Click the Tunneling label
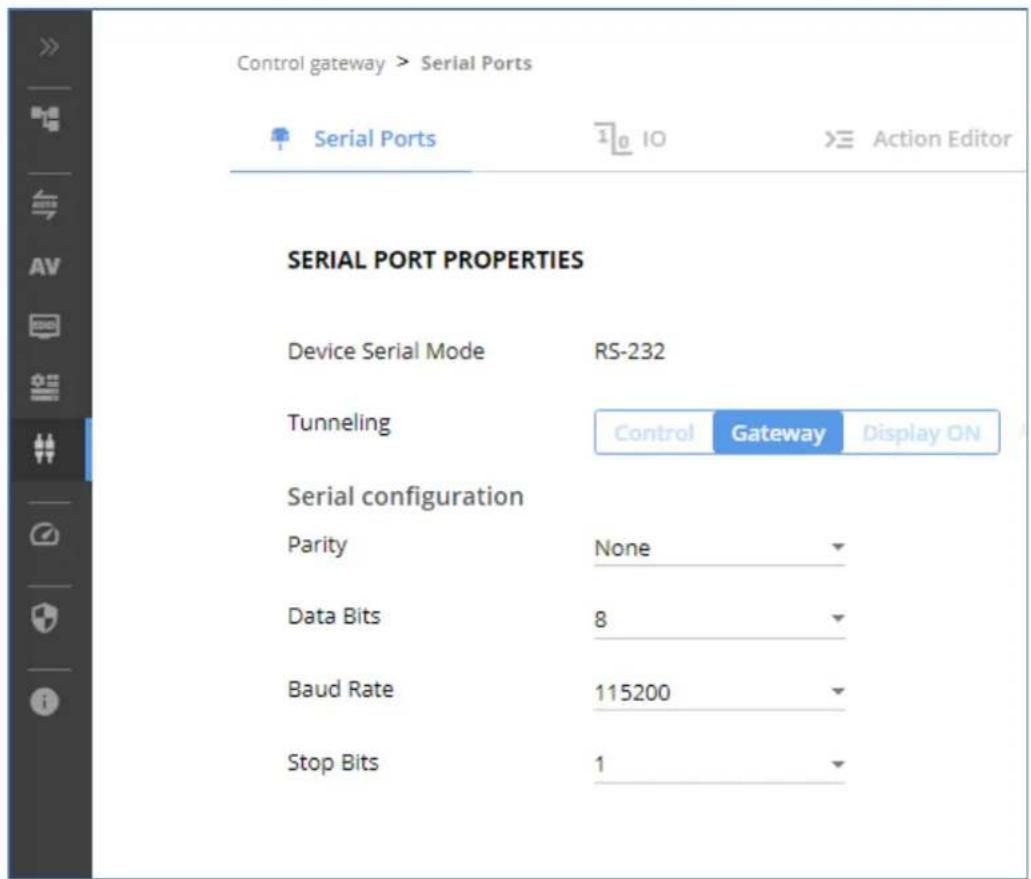1031x879 pixels. (339, 423)
